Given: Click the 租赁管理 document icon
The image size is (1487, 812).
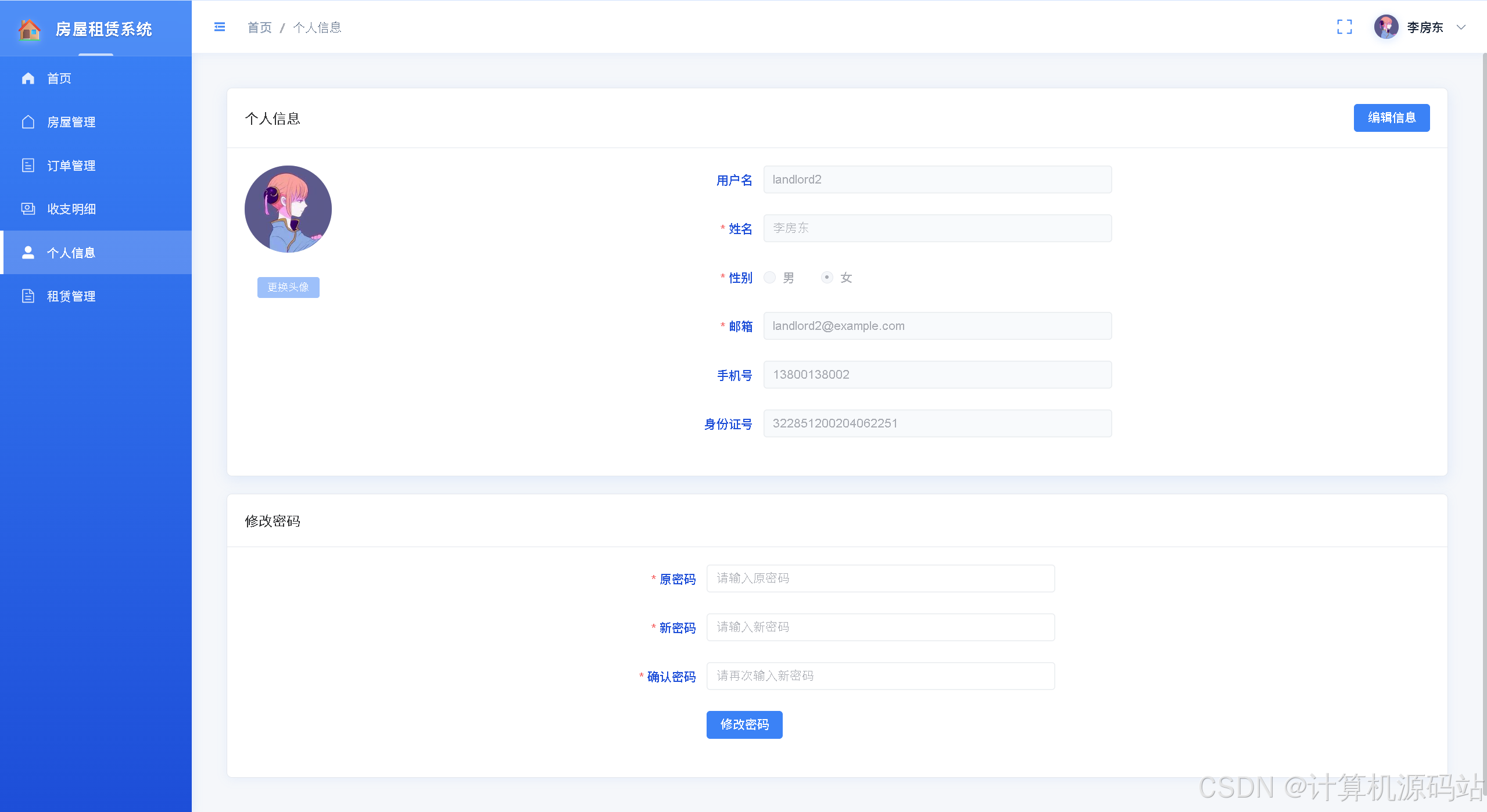Looking at the screenshot, I should coord(28,296).
